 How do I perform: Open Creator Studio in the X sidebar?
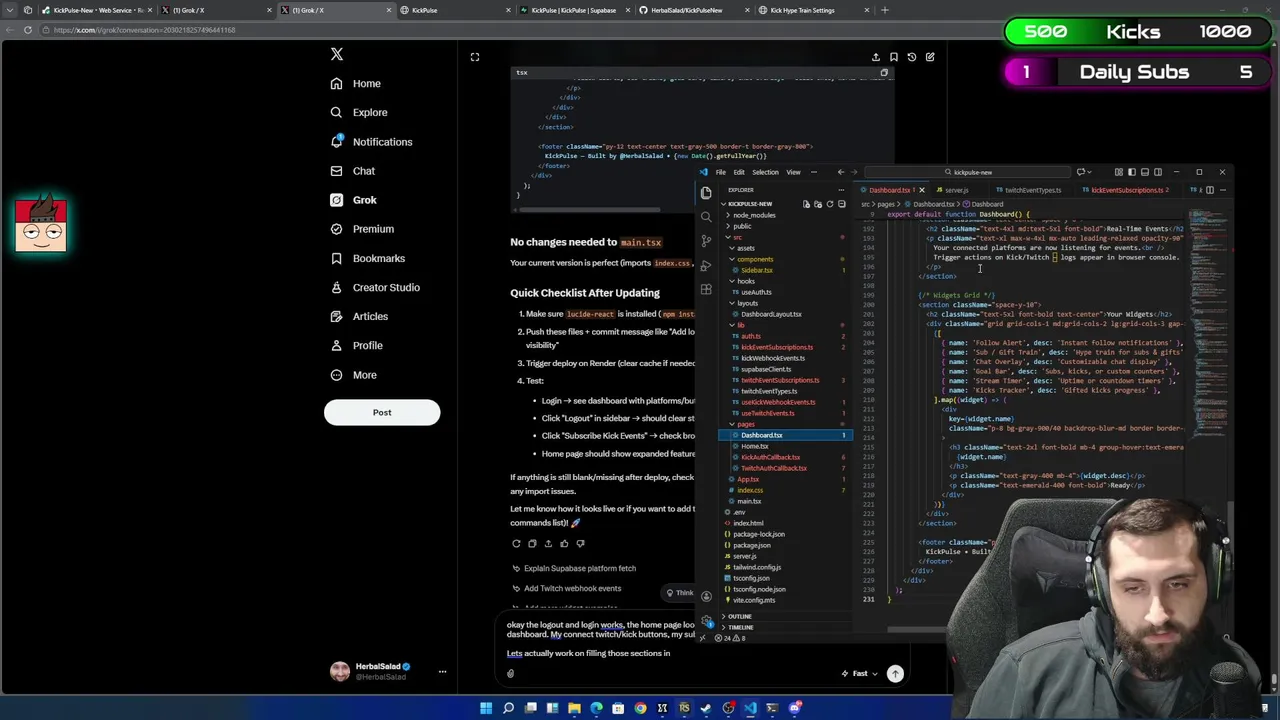375,287
